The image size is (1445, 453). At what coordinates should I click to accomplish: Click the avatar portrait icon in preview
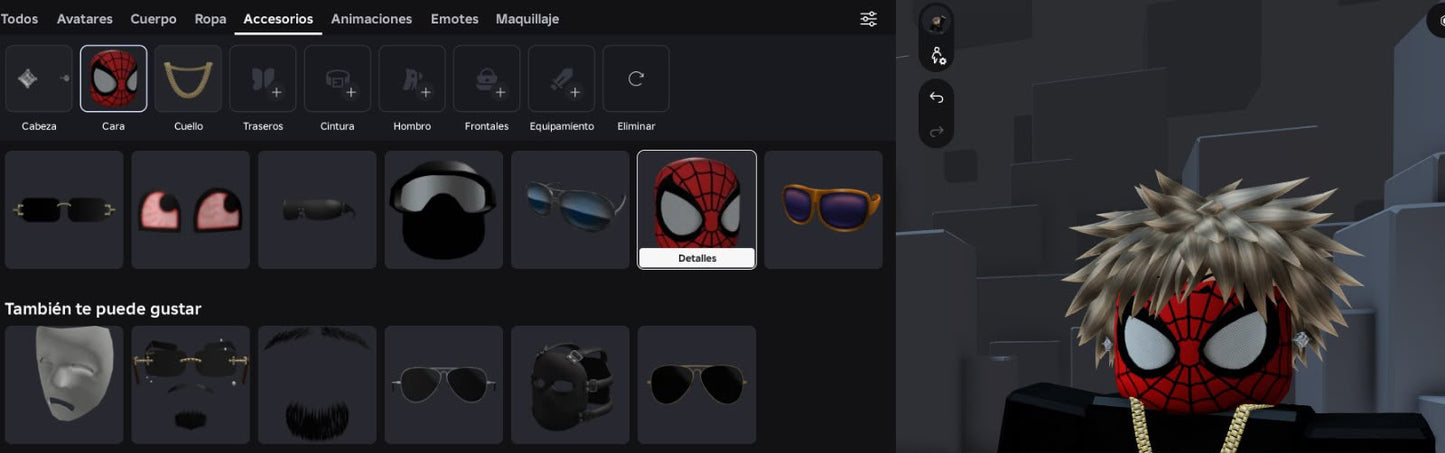[x=937, y=21]
